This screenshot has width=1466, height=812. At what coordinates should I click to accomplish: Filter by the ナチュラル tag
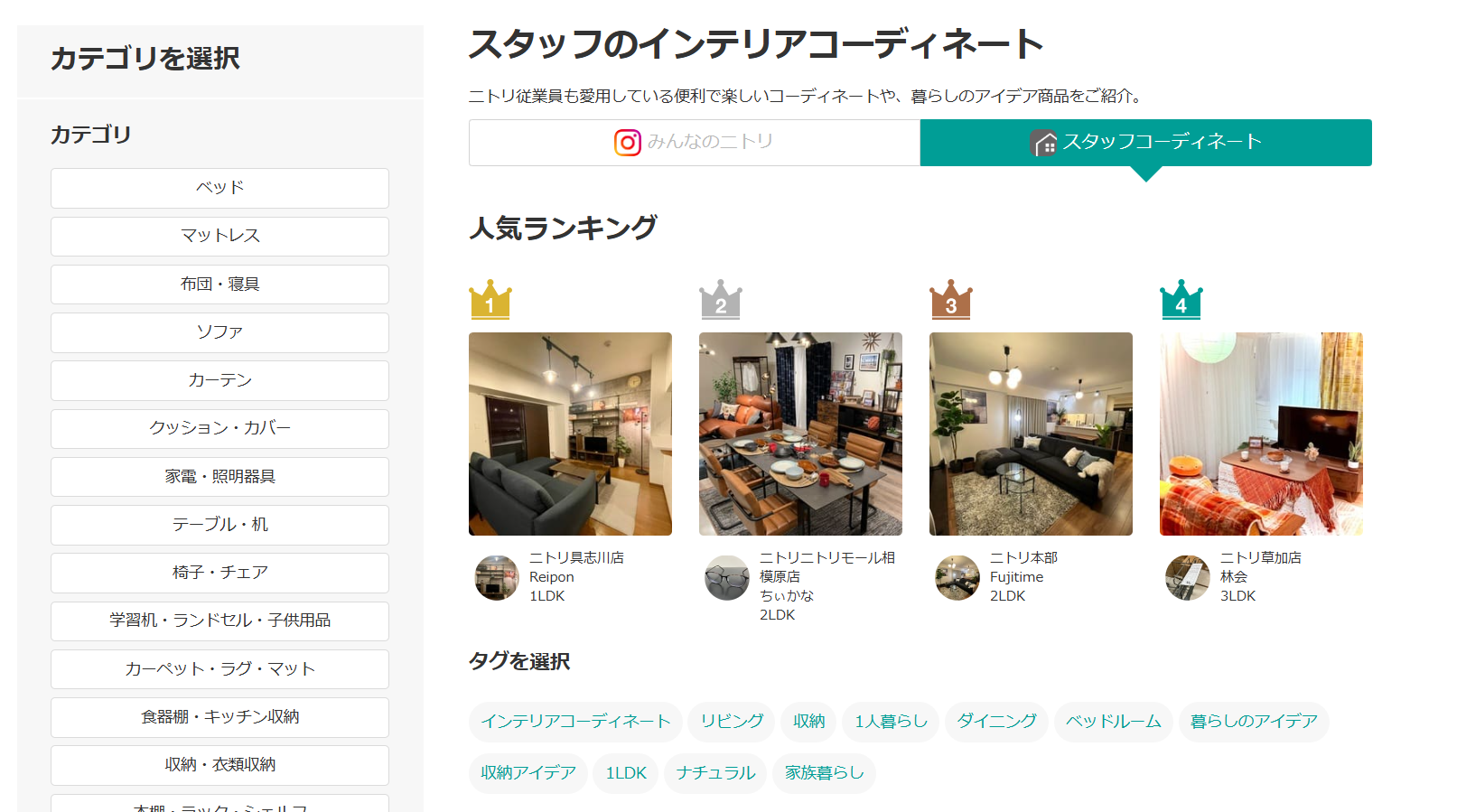[x=715, y=773]
